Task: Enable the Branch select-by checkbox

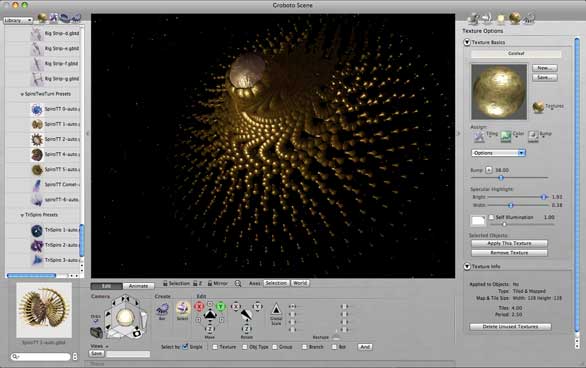Action: (305, 347)
